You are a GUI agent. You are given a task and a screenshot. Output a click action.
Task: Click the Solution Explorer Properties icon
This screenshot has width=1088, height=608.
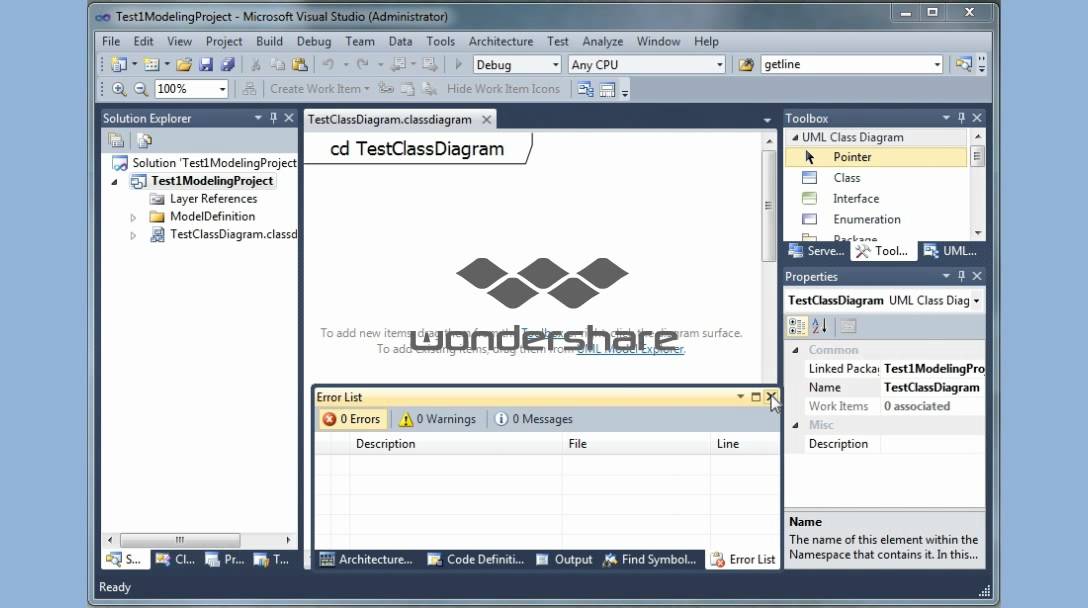[116, 141]
